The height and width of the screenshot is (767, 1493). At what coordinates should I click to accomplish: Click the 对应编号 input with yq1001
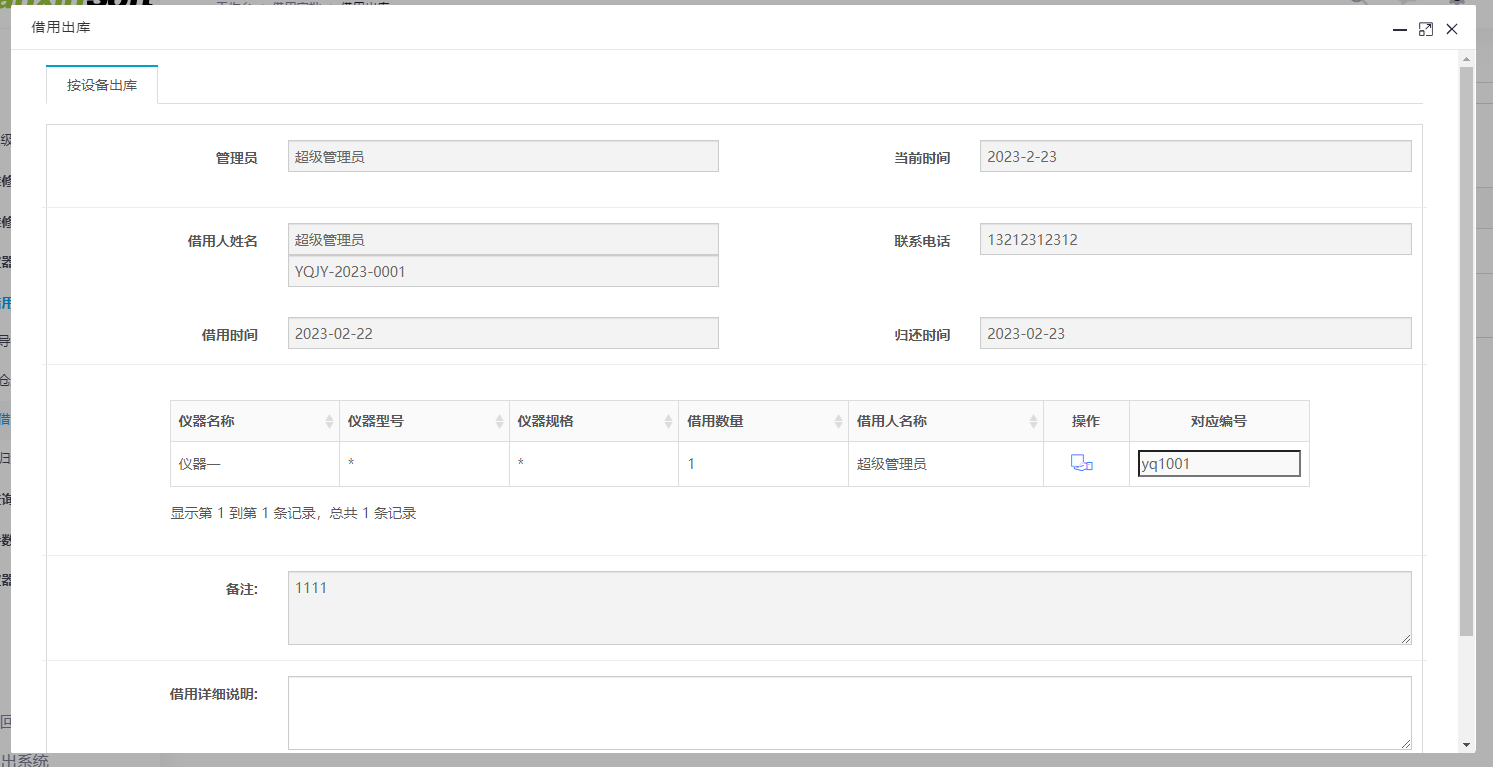pos(1218,464)
